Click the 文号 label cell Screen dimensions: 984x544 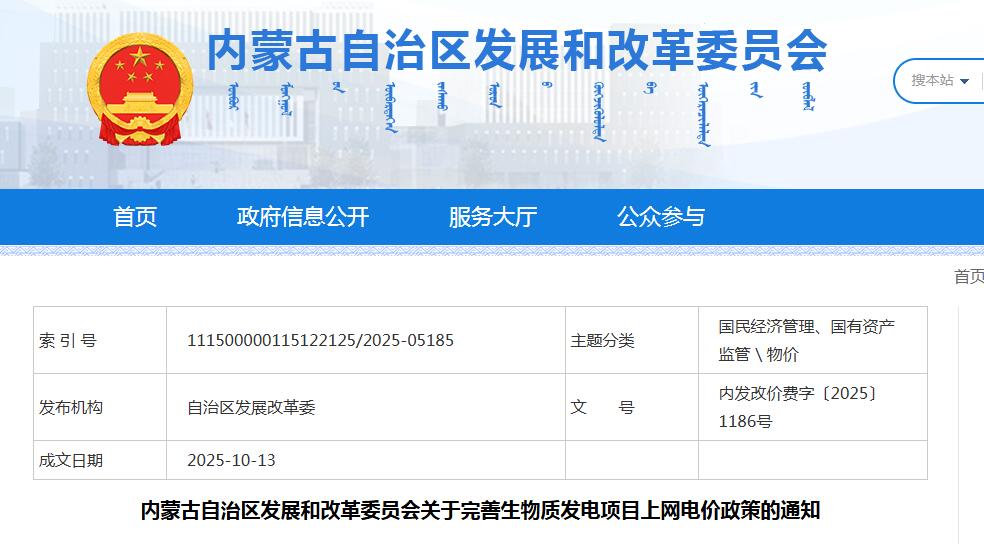(602, 408)
